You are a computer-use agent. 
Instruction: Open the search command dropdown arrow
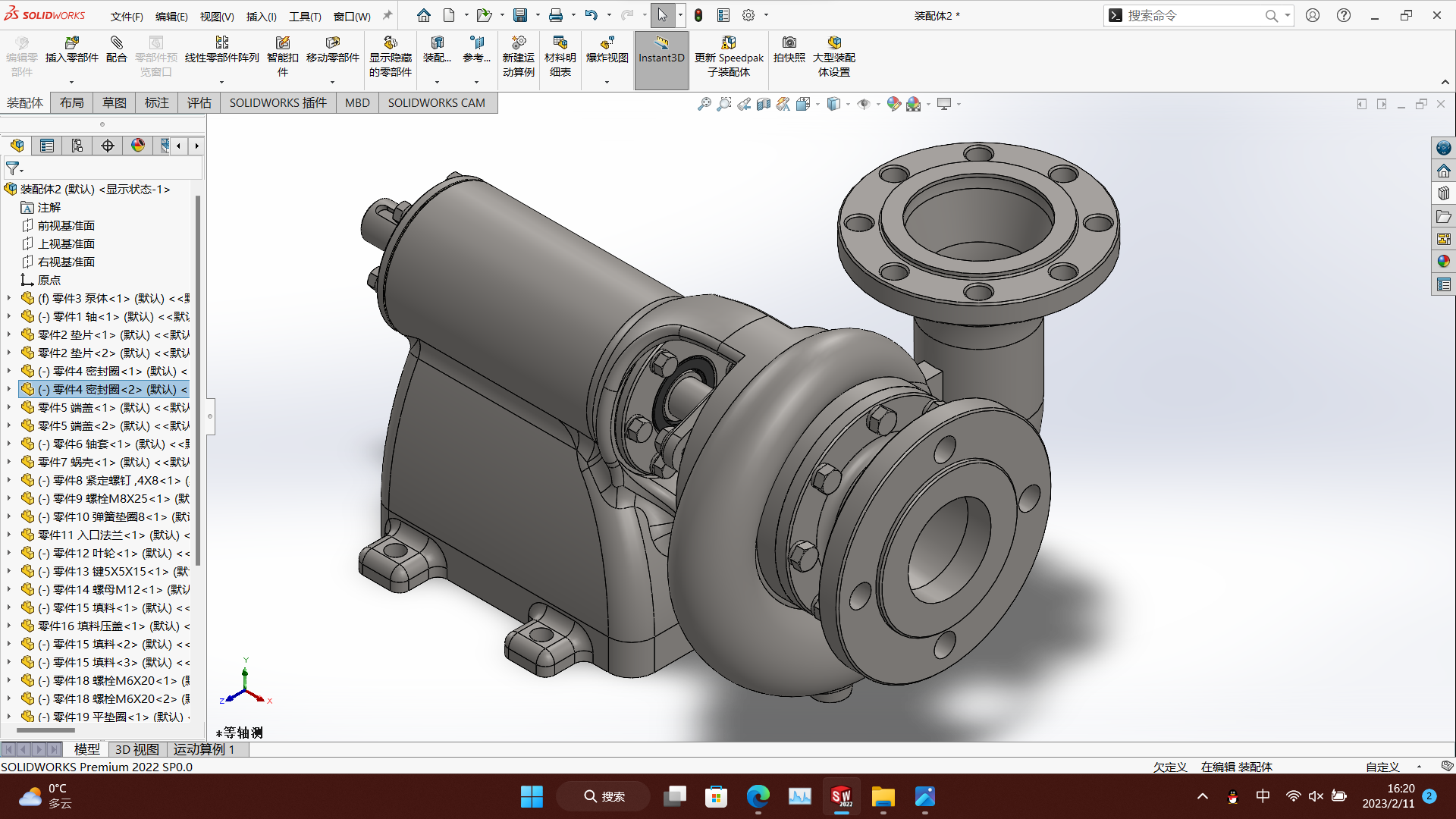(1288, 15)
